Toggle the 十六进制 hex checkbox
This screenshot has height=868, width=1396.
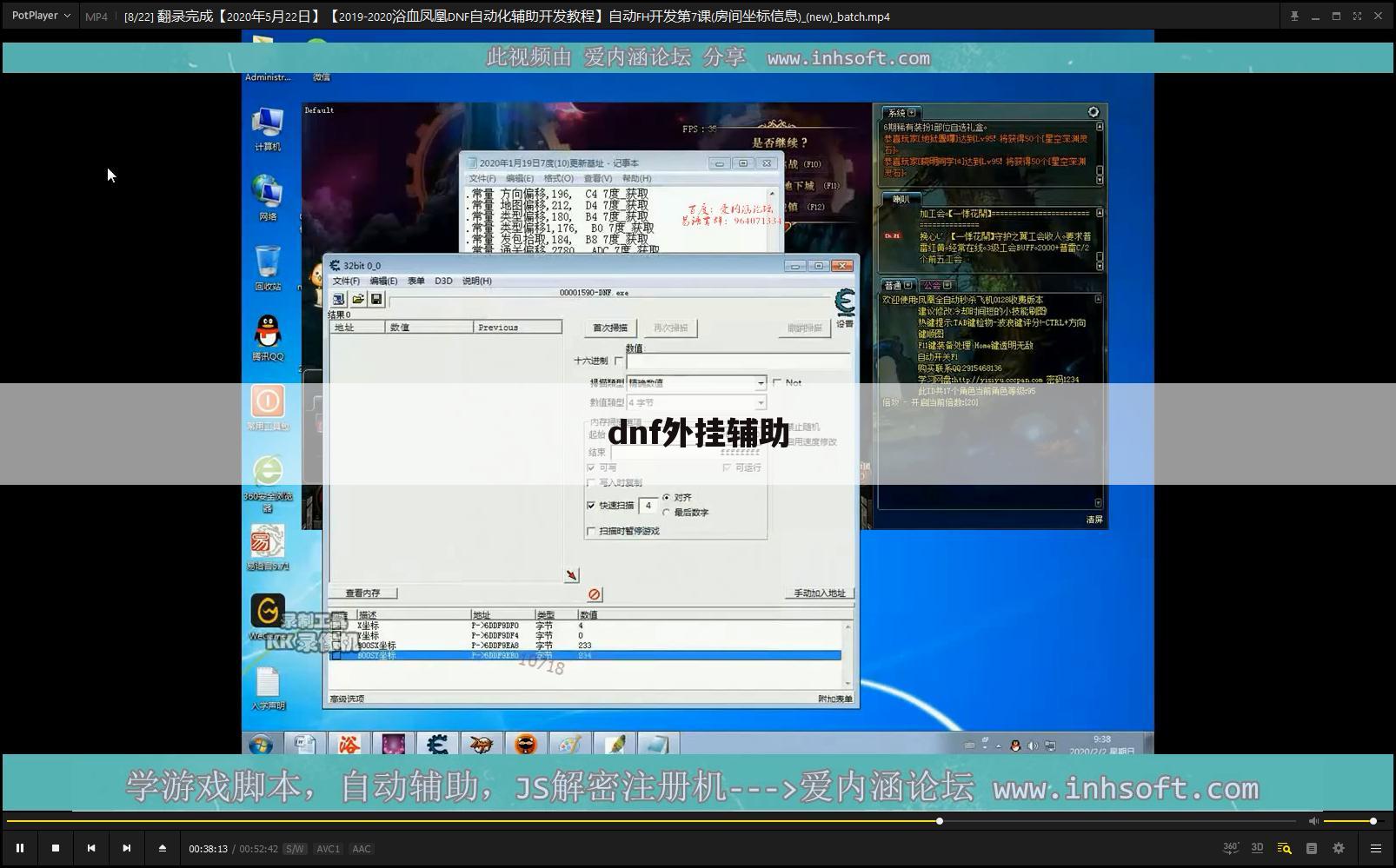(619, 361)
